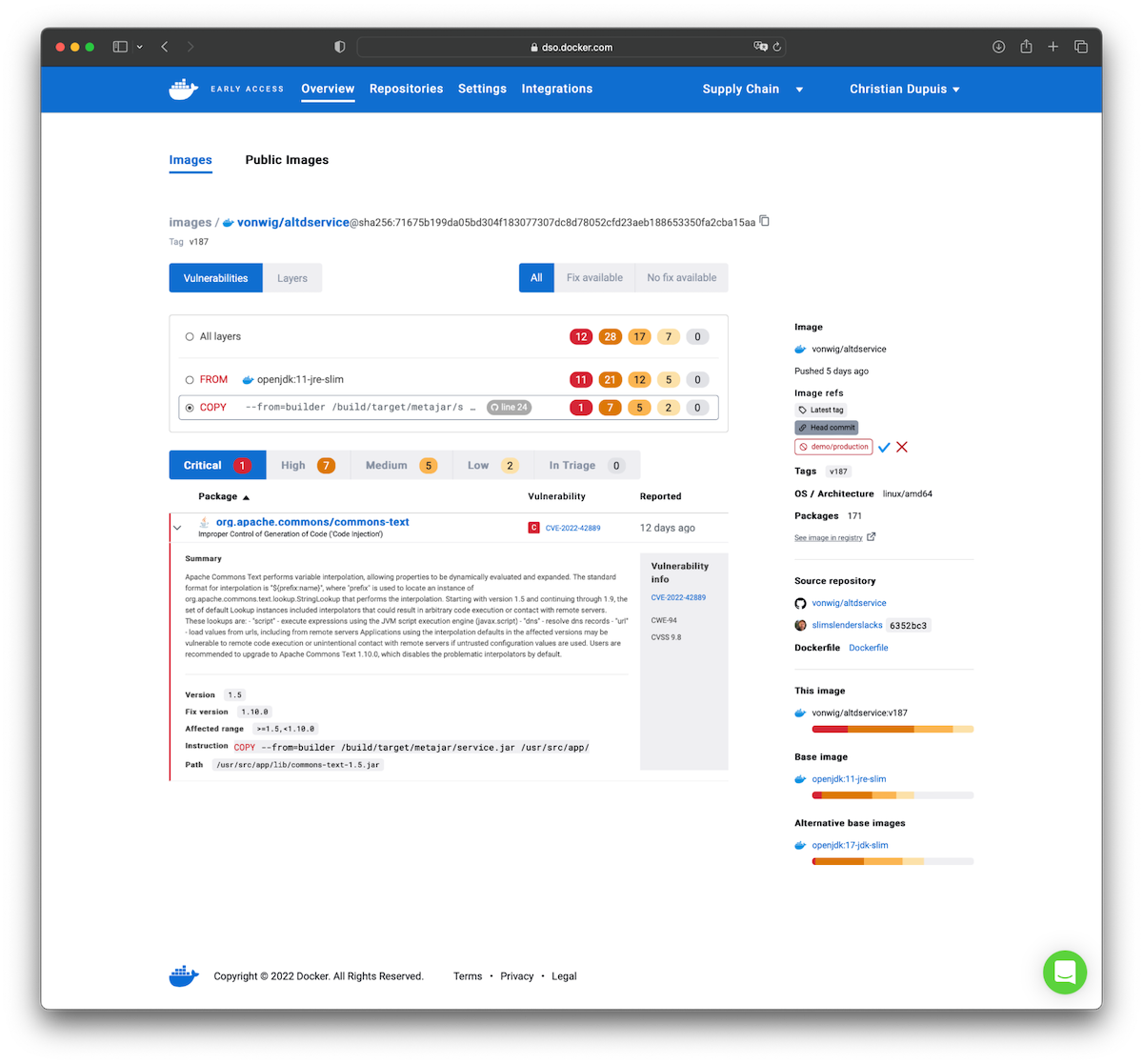Click Safari's sidebar toggle icon
The height and width of the screenshot is (1064, 1143).
point(120,47)
